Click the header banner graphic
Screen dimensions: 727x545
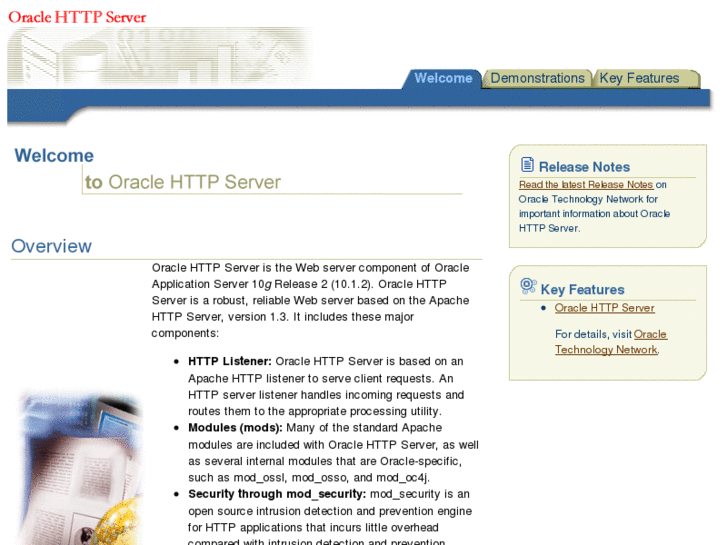[x=160, y=57]
